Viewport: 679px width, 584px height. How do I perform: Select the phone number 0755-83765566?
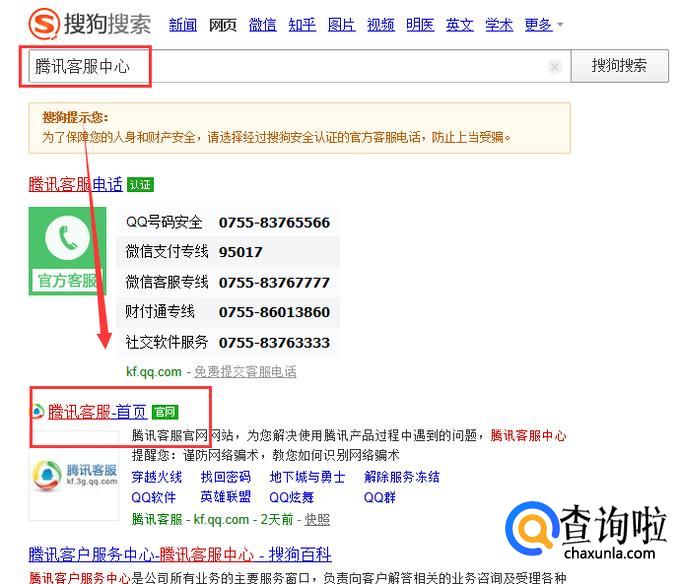[274, 223]
